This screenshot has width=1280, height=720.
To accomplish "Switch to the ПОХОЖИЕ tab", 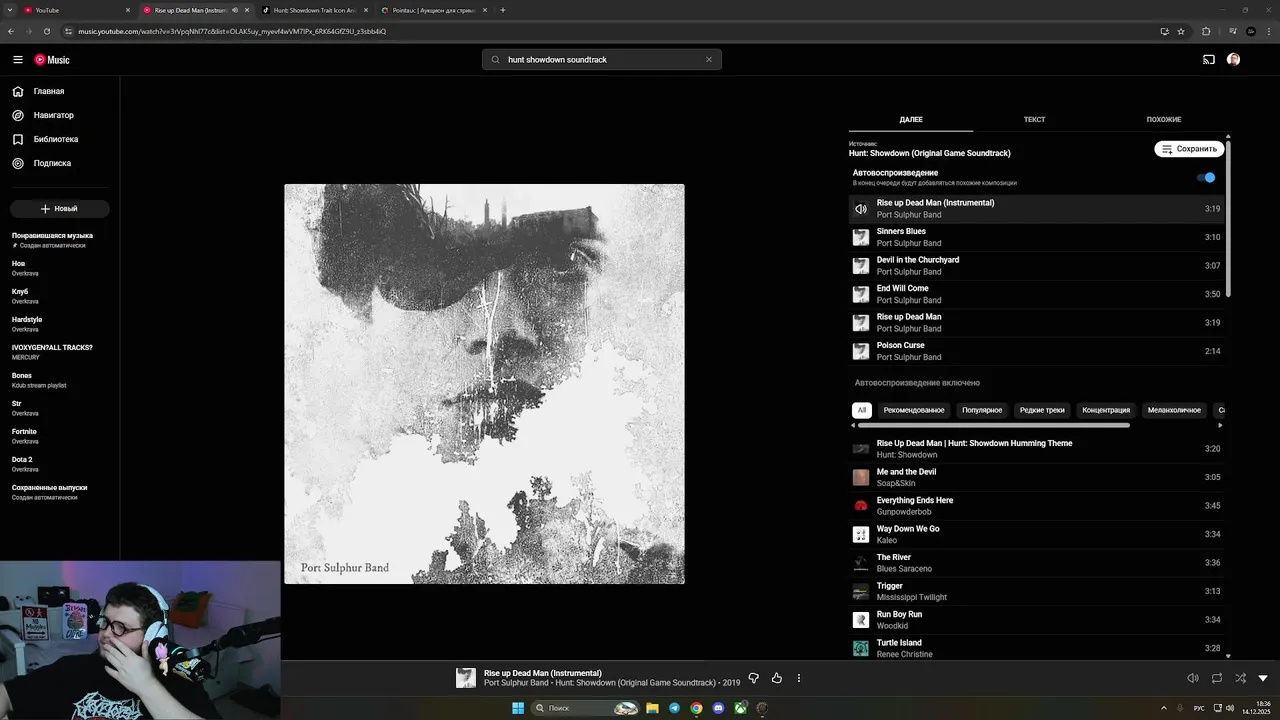I will (x=1163, y=120).
